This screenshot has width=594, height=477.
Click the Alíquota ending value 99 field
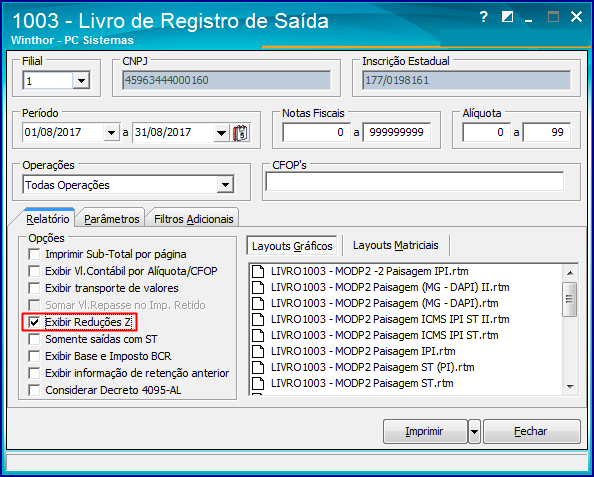point(546,133)
